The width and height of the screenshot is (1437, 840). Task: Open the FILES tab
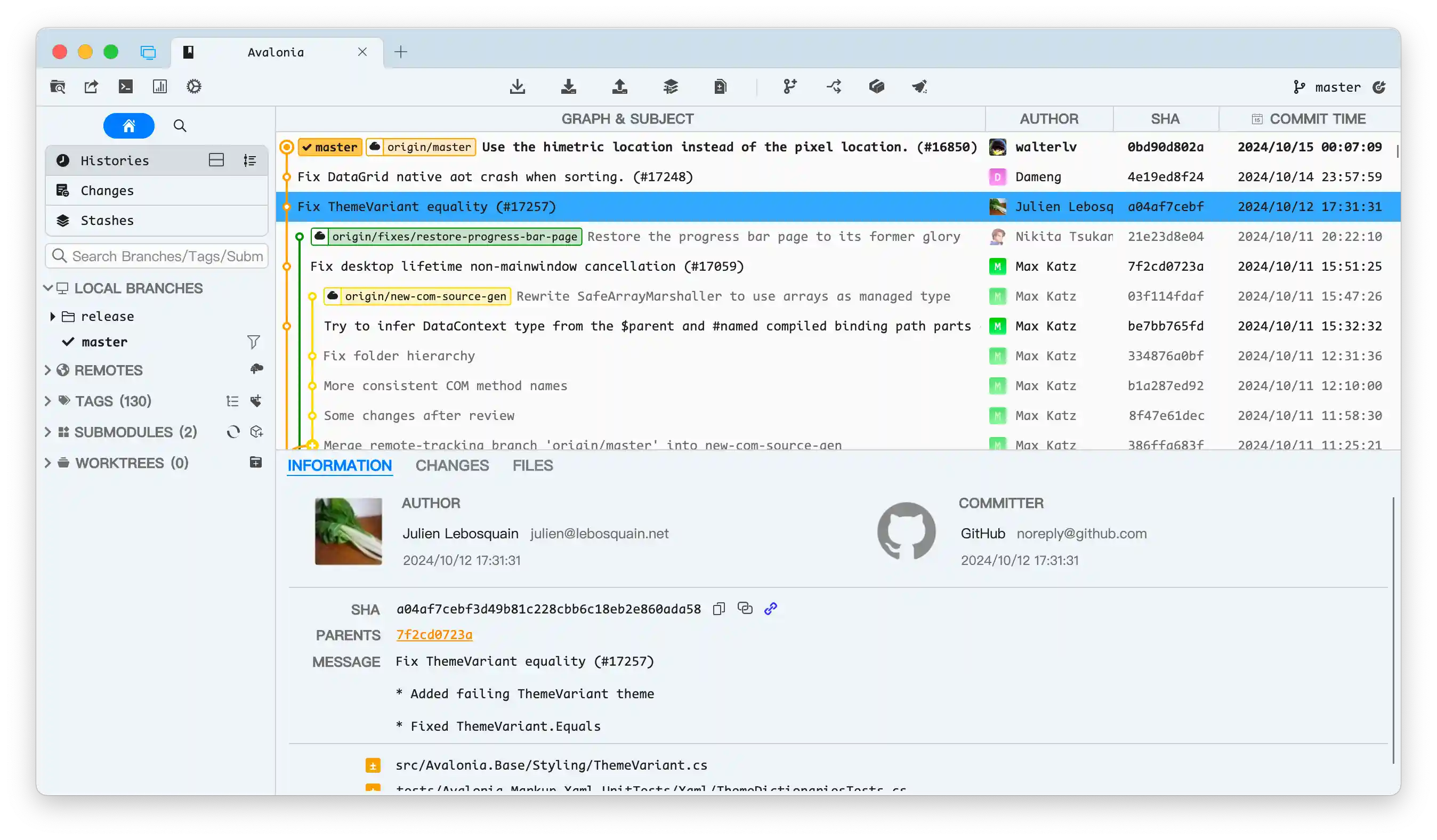pyautogui.click(x=532, y=465)
